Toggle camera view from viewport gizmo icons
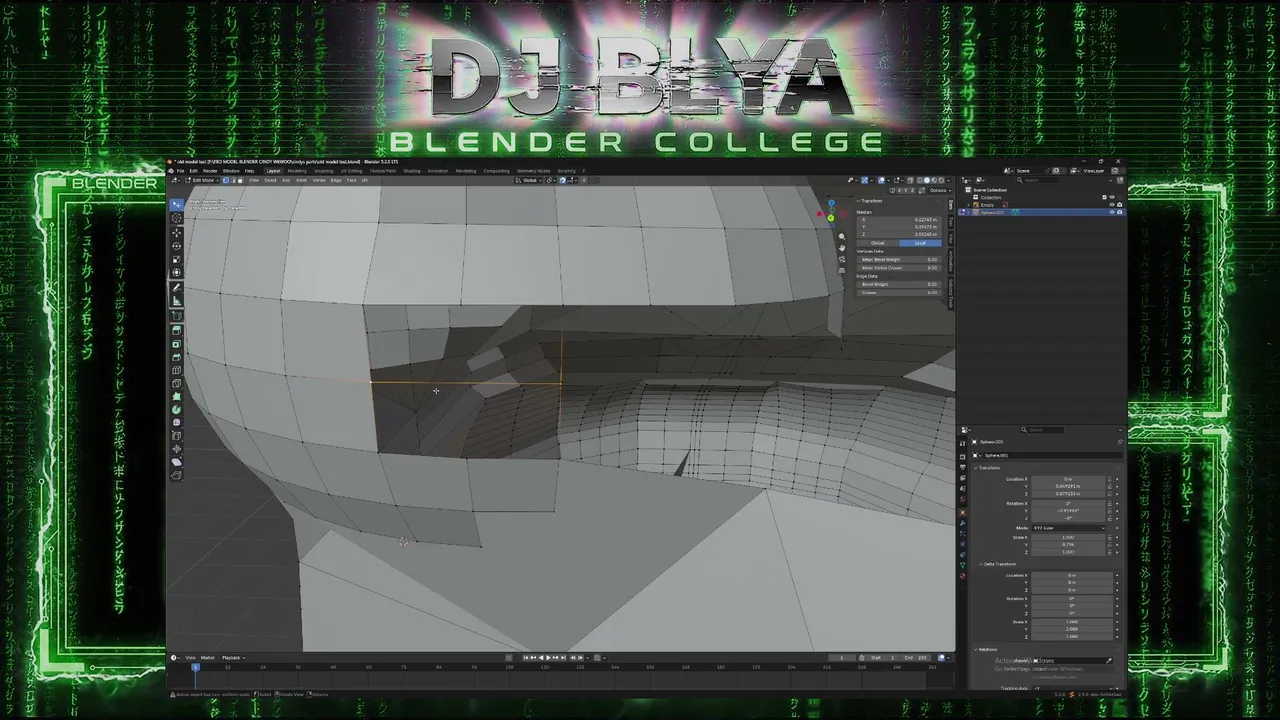Screen dimensions: 1280x720 841,258
